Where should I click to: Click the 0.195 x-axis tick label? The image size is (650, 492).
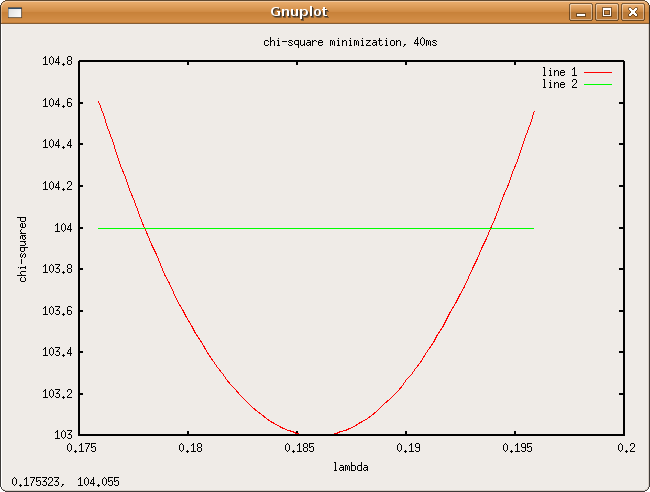tap(517, 448)
